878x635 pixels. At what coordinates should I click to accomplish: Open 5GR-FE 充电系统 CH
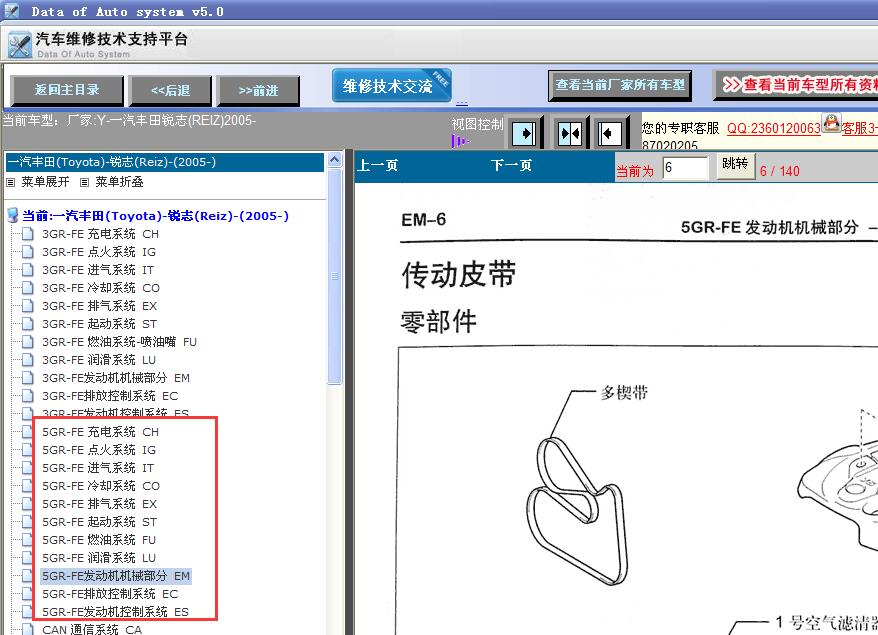100,432
